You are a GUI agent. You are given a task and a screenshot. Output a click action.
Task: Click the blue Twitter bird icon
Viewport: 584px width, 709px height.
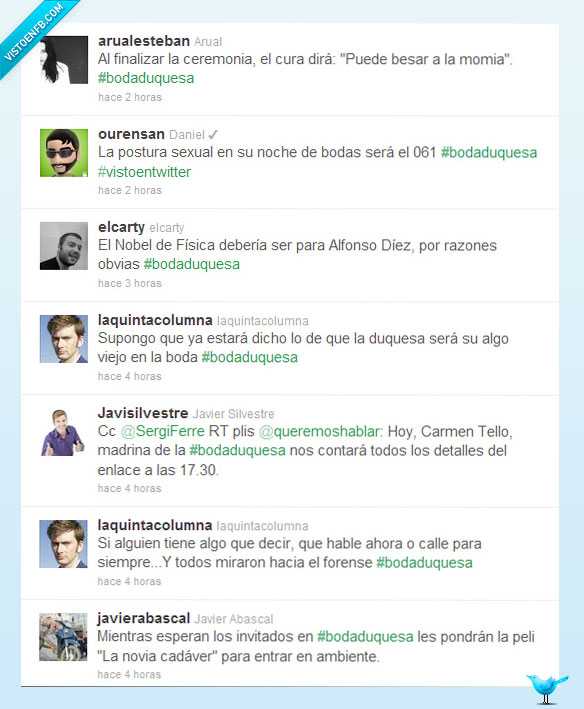tap(547, 689)
